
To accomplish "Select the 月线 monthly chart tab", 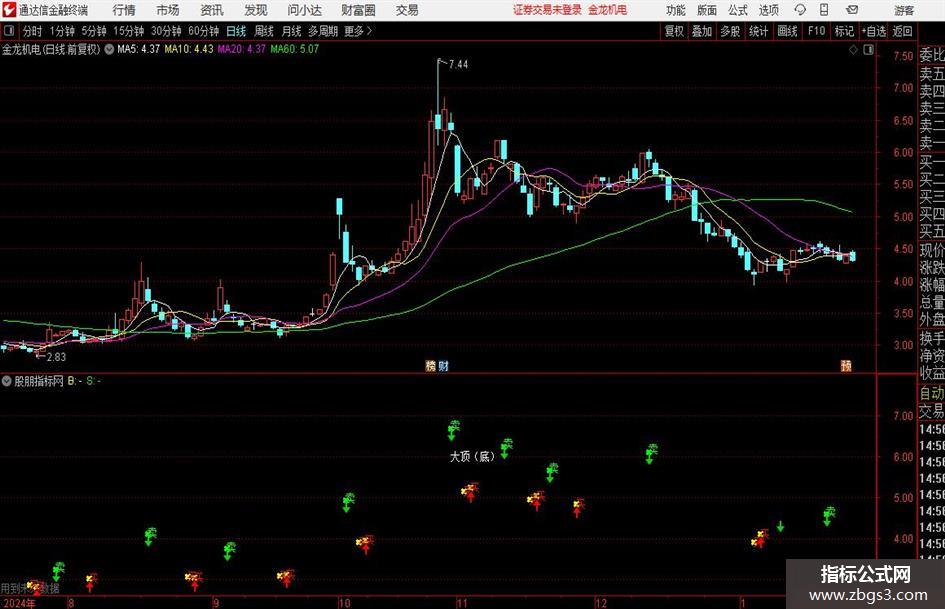I will pyautogui.click(x=291, y=31).
